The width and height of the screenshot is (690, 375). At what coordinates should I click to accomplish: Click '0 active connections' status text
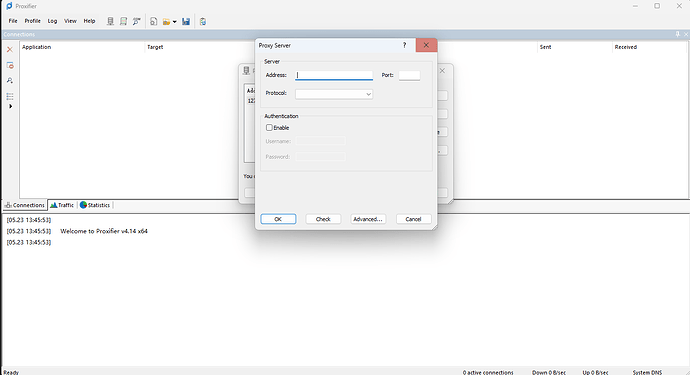[x=488, y=372]
